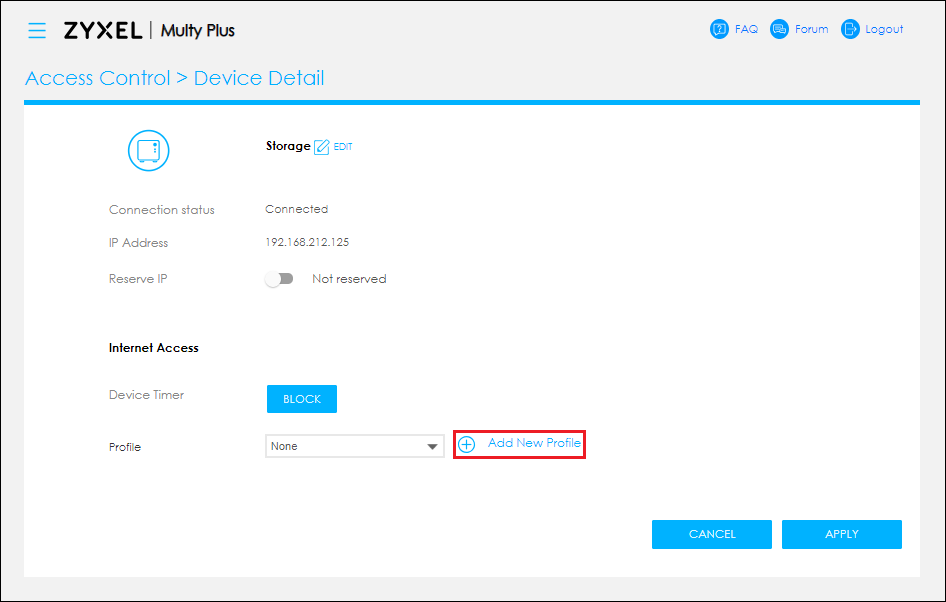Viewport: 946px width, 602px height.
Task: Open the hamburger navigation menu
Action: point(37,30)
